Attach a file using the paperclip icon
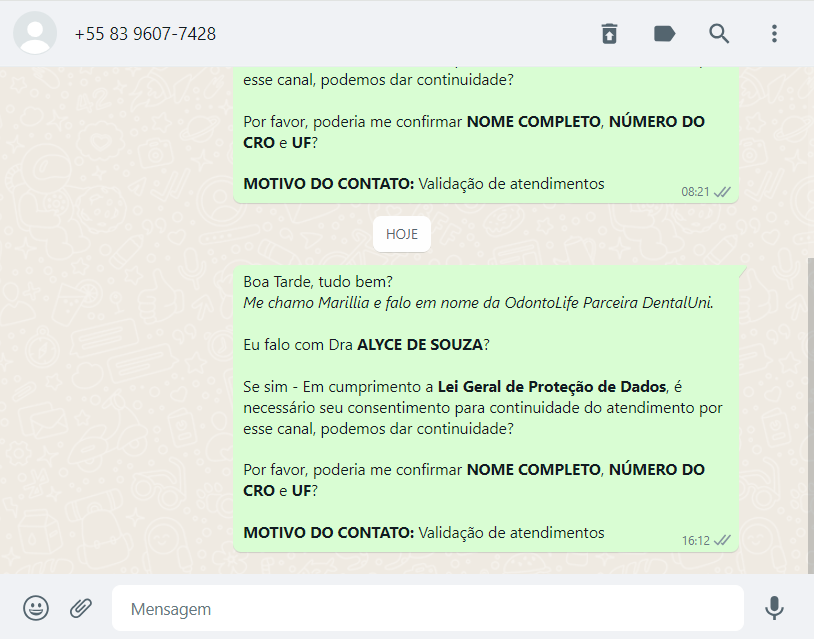Image resolution: width=814 pixels, height=639 pixels. coord(81,608)
